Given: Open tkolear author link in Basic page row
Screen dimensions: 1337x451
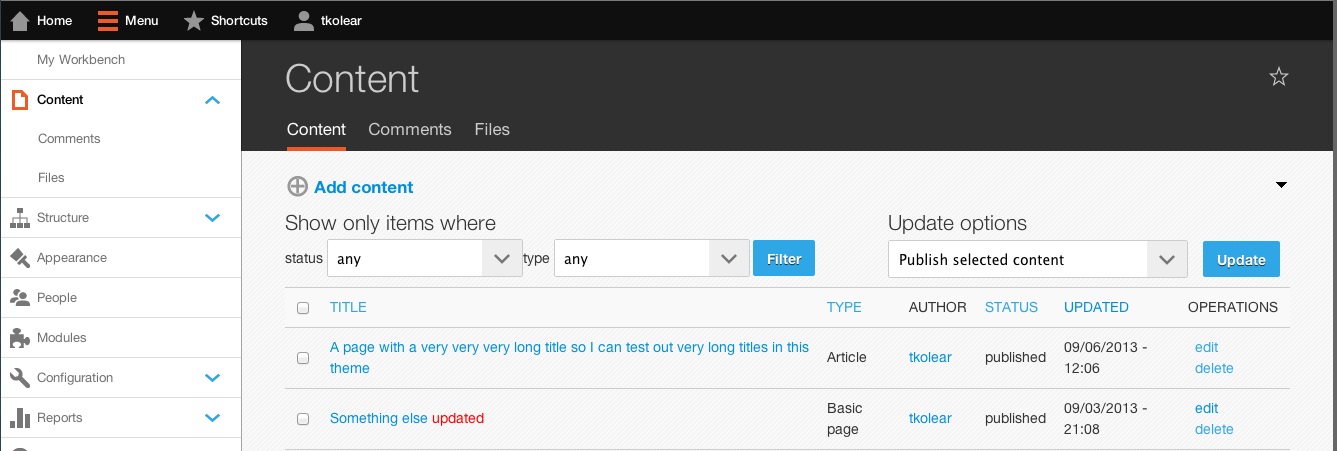Looking at the screenshot, I should coord(930,419).
